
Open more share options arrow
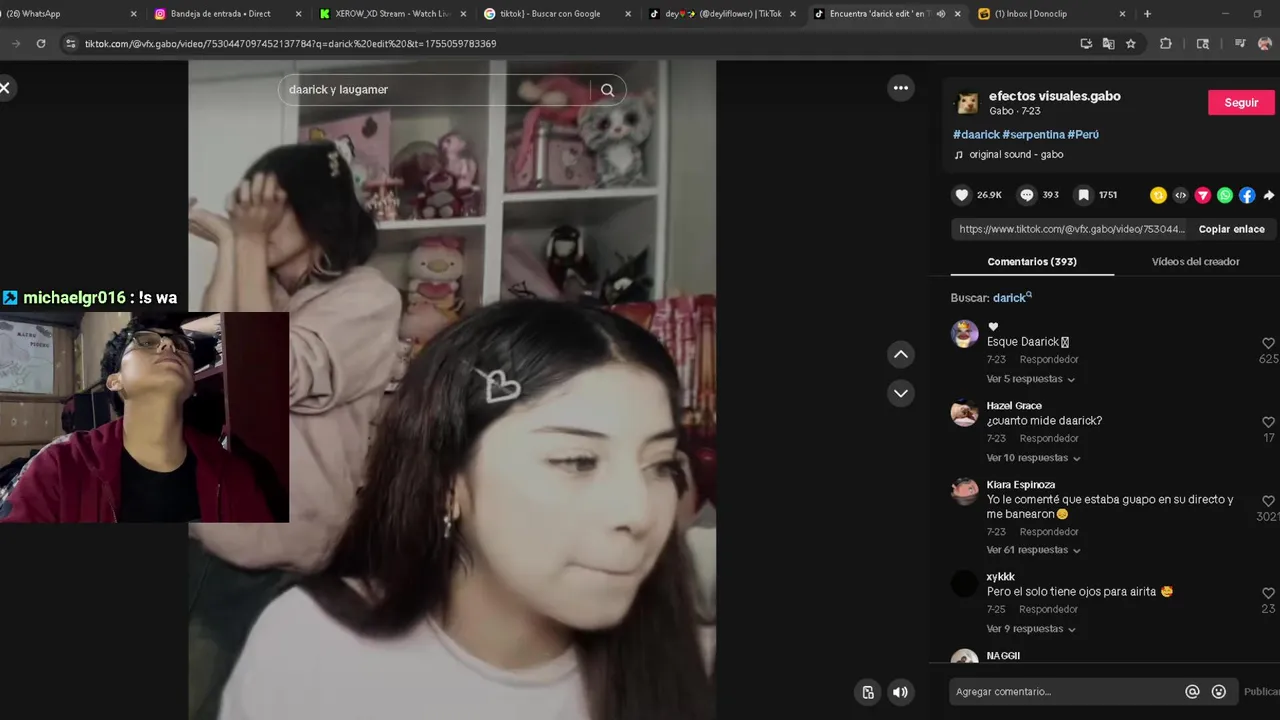[1269, 195]
